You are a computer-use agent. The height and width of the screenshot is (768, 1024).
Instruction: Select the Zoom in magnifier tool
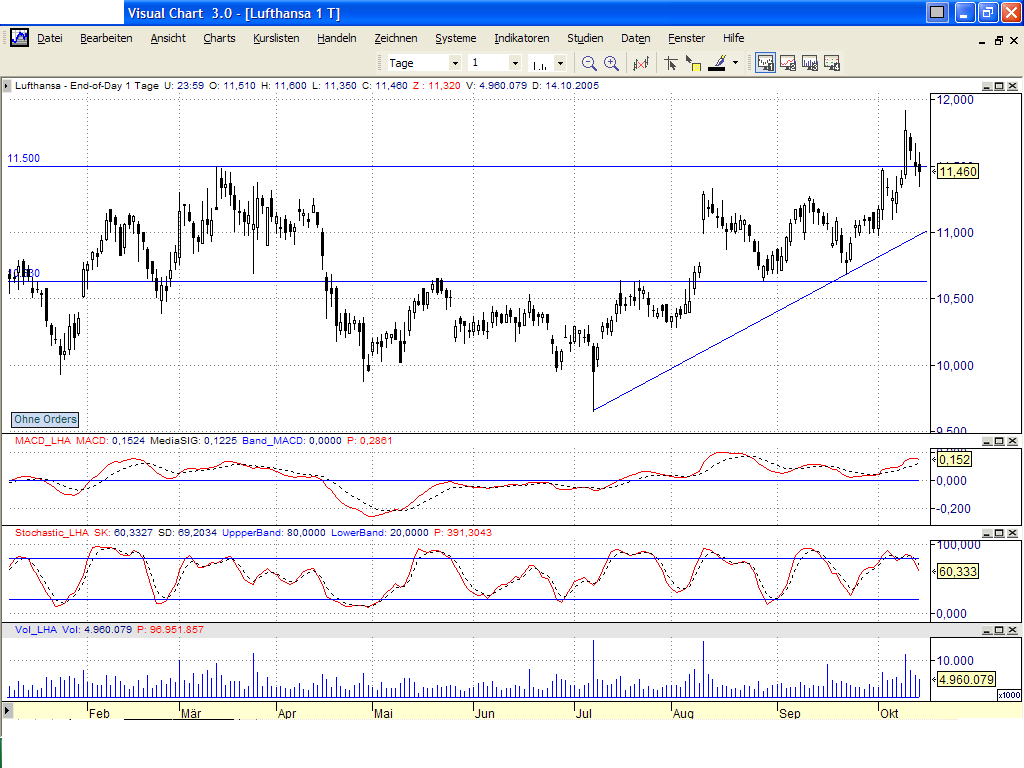click(x=610, y=62)
